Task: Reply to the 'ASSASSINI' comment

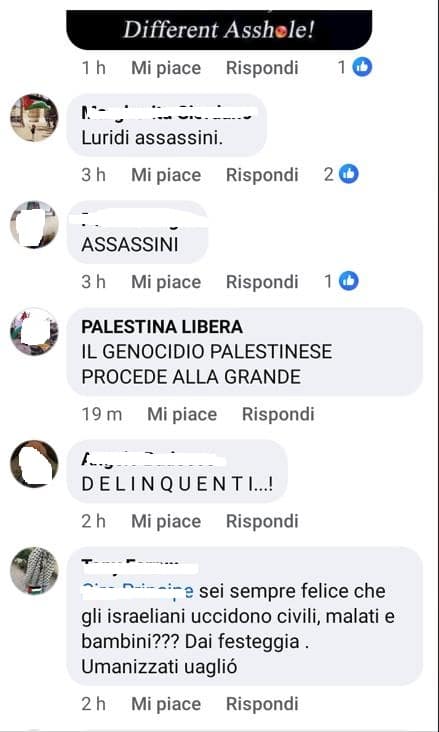Action: click(262, 282)
